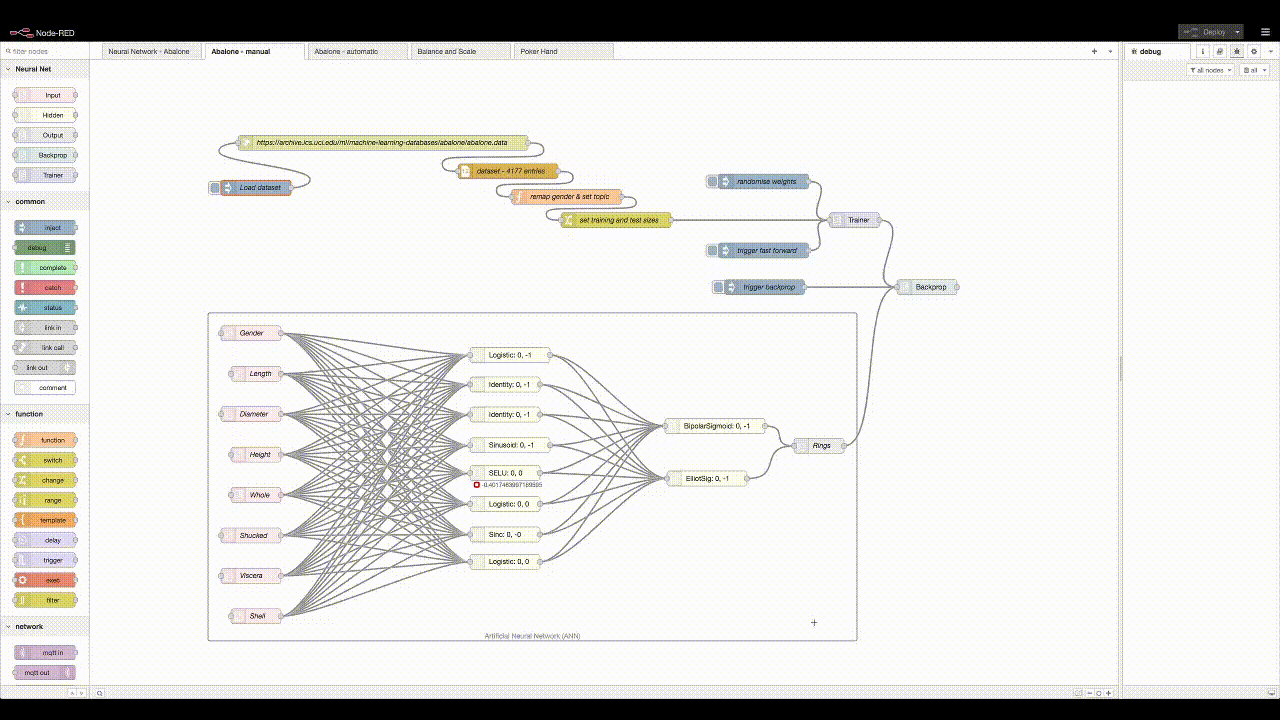
Task: Open the clear all messages dropdown
Action: click(x=1255, y=70)
